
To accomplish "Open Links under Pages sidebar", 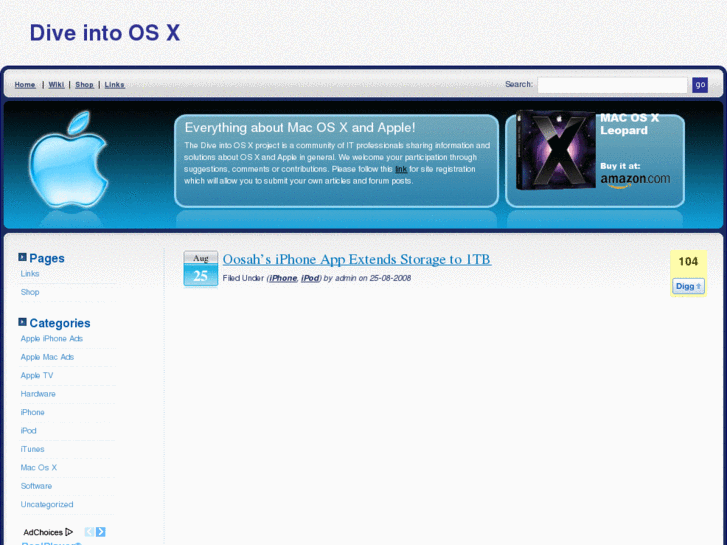I will 30,274.
